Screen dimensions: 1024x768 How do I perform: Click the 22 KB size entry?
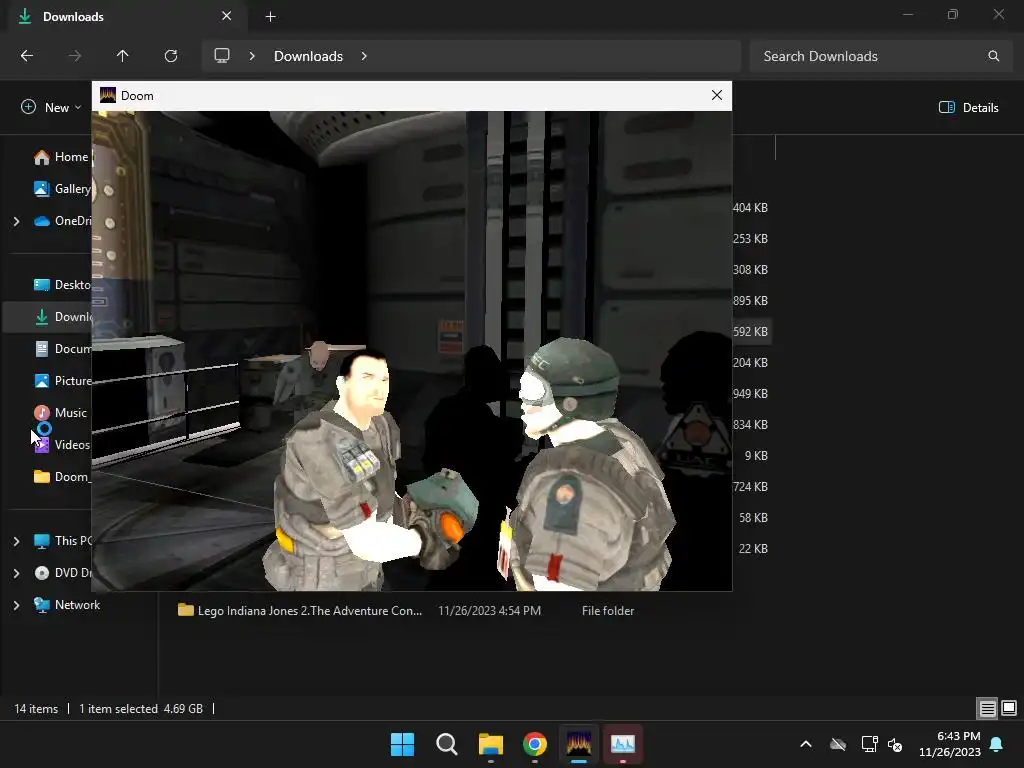753,549
